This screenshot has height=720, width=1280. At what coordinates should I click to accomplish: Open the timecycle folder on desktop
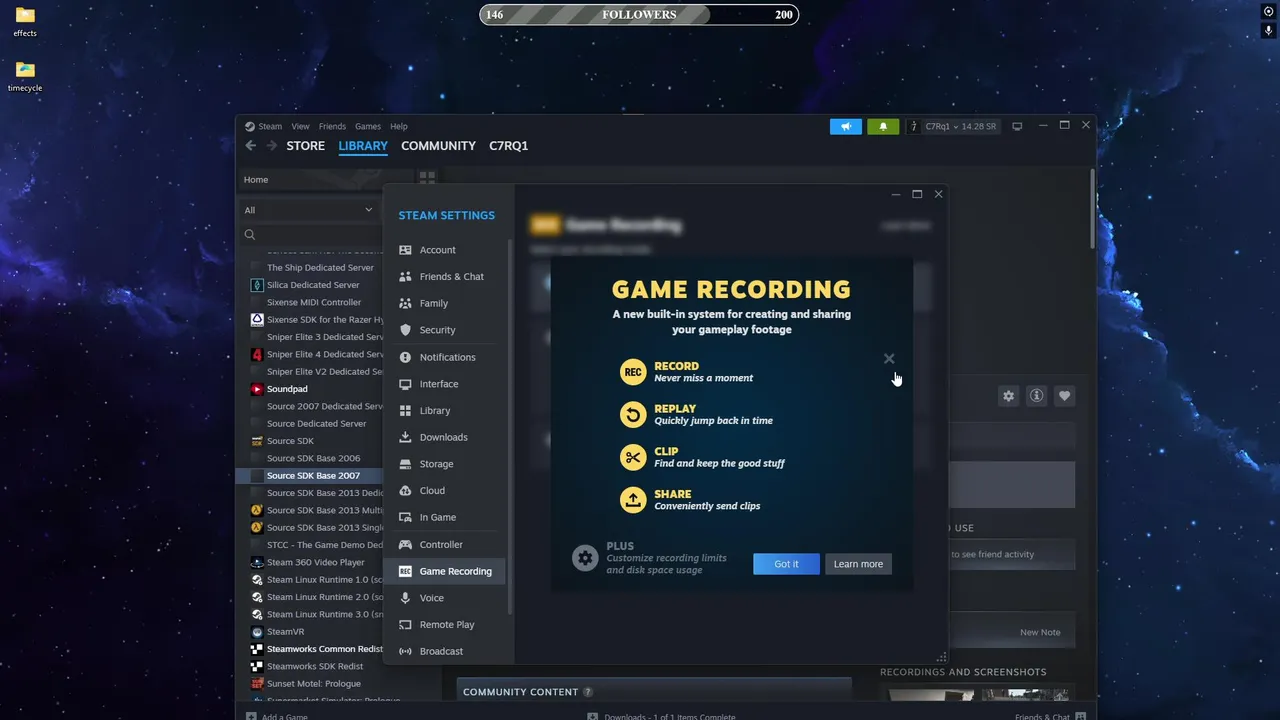(x=25, y=76)
